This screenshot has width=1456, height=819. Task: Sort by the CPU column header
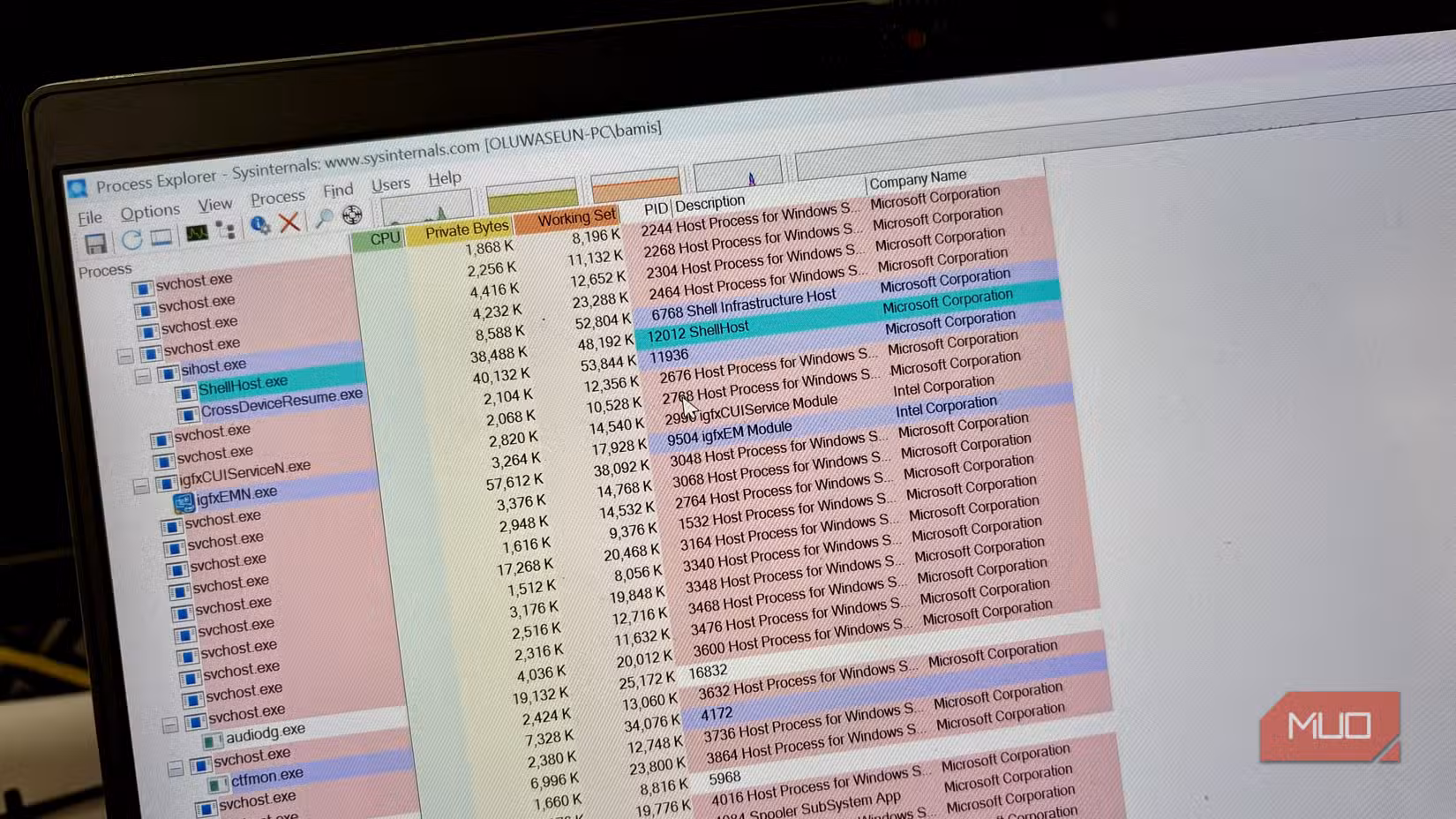pyautogui.click(x=379, y=240)
